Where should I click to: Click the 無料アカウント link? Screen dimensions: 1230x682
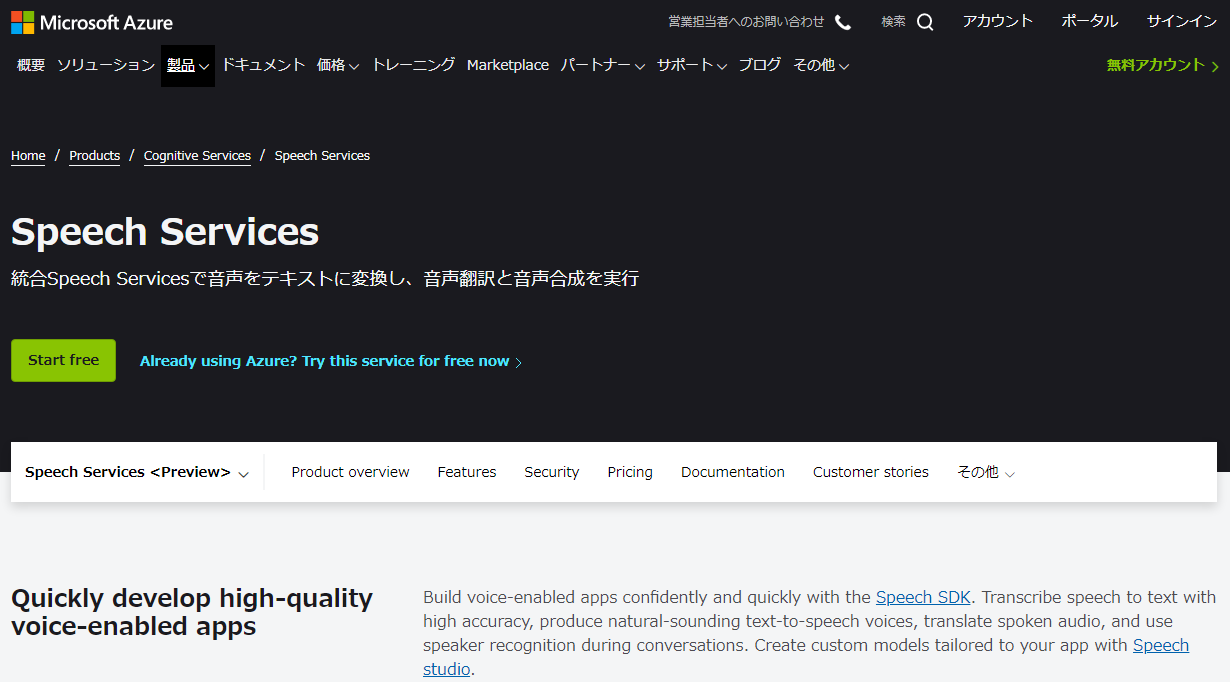pyautogui.click(x=1163, y=65)
